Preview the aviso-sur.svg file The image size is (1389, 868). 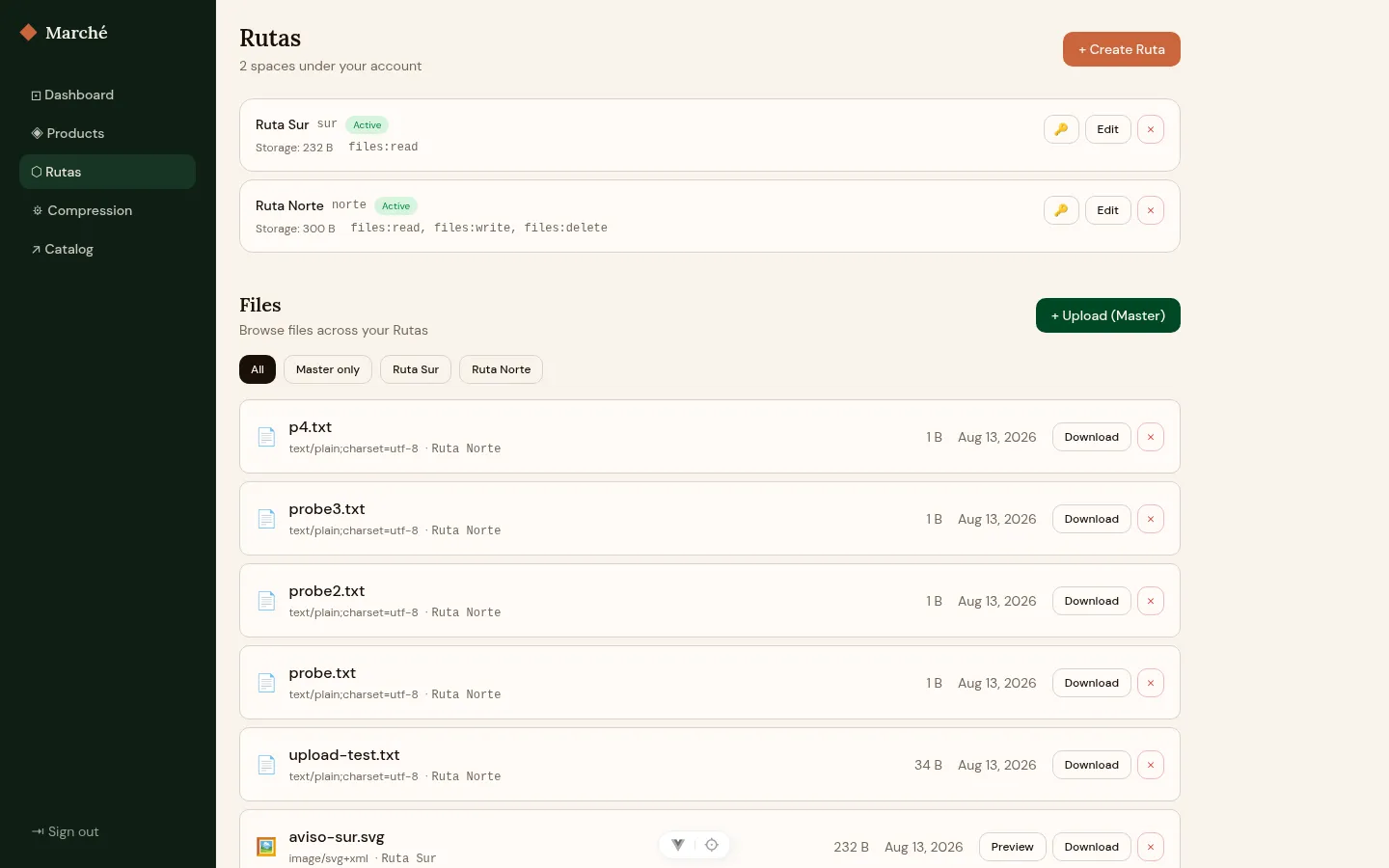[x=1013, y=847]
